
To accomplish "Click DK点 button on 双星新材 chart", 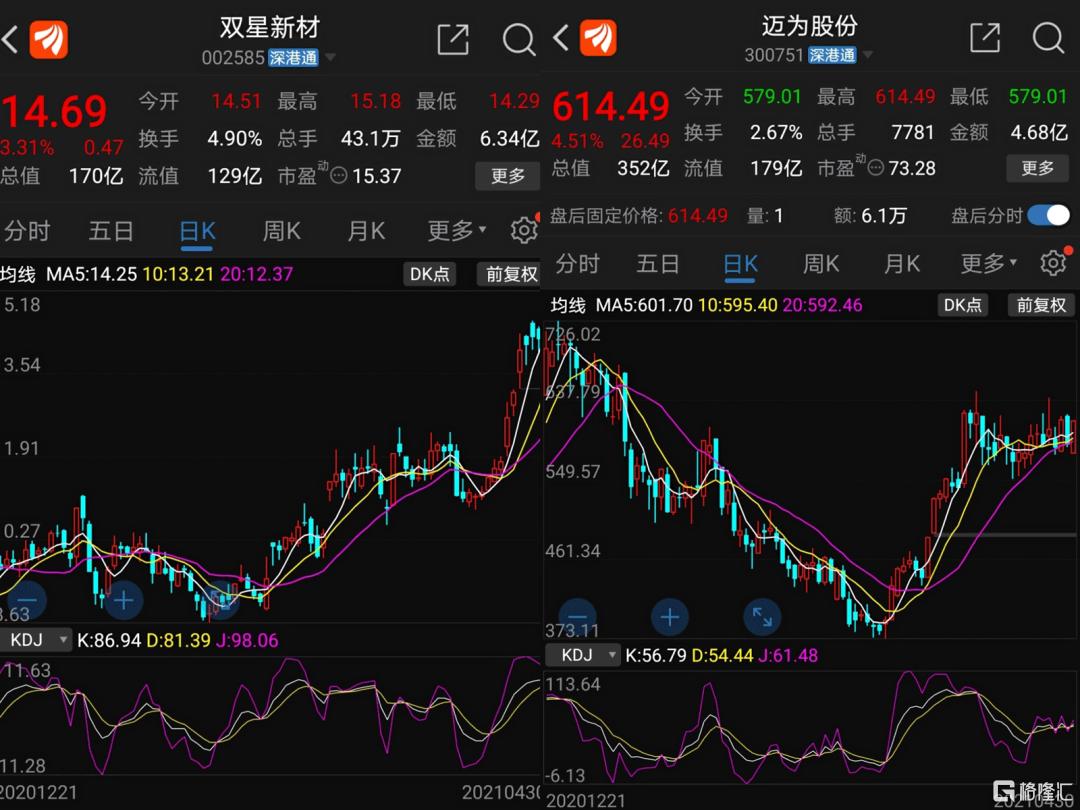I will 430,274.
